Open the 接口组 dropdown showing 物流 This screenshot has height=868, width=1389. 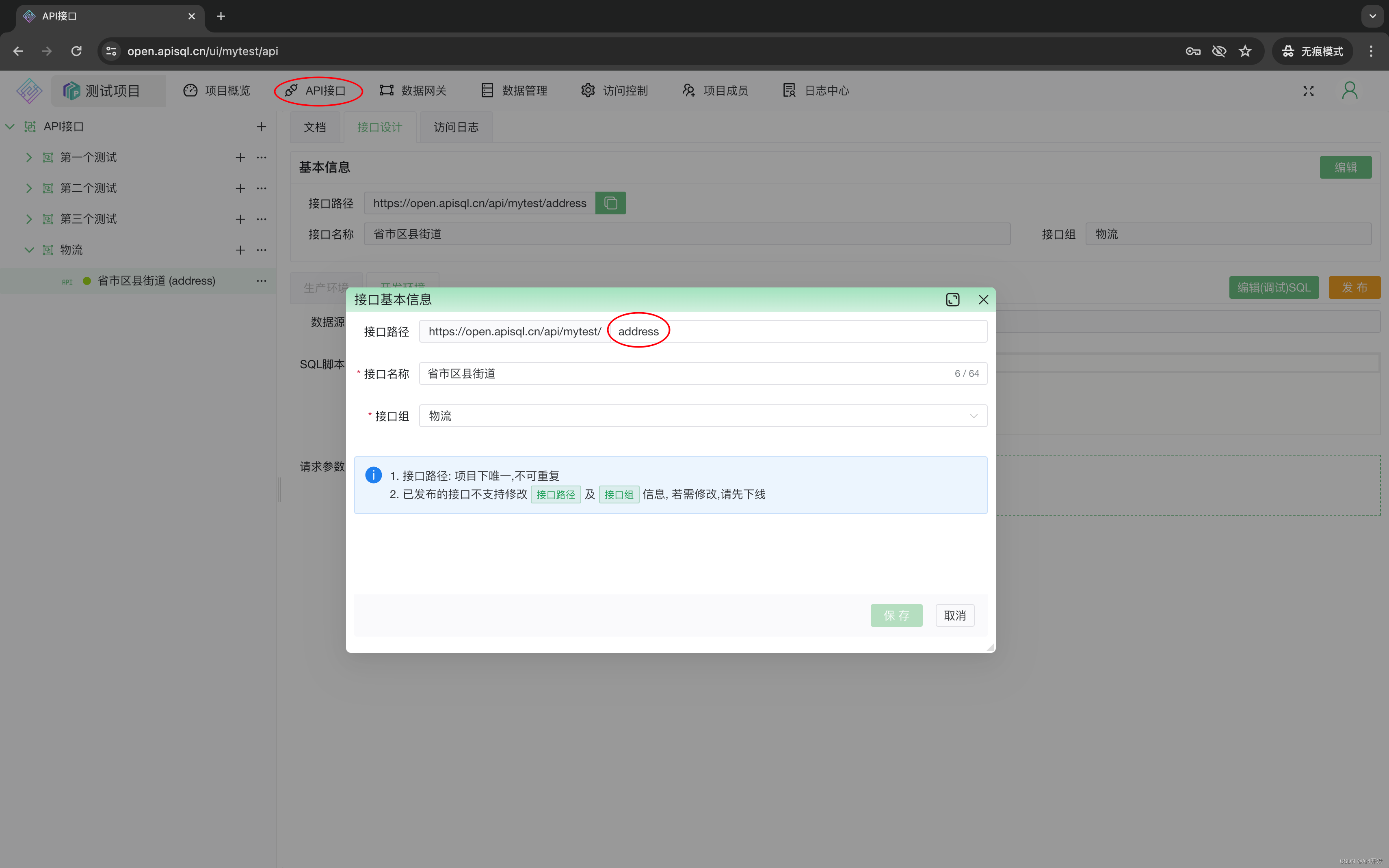pyautogui.click(x=702, y=416)
